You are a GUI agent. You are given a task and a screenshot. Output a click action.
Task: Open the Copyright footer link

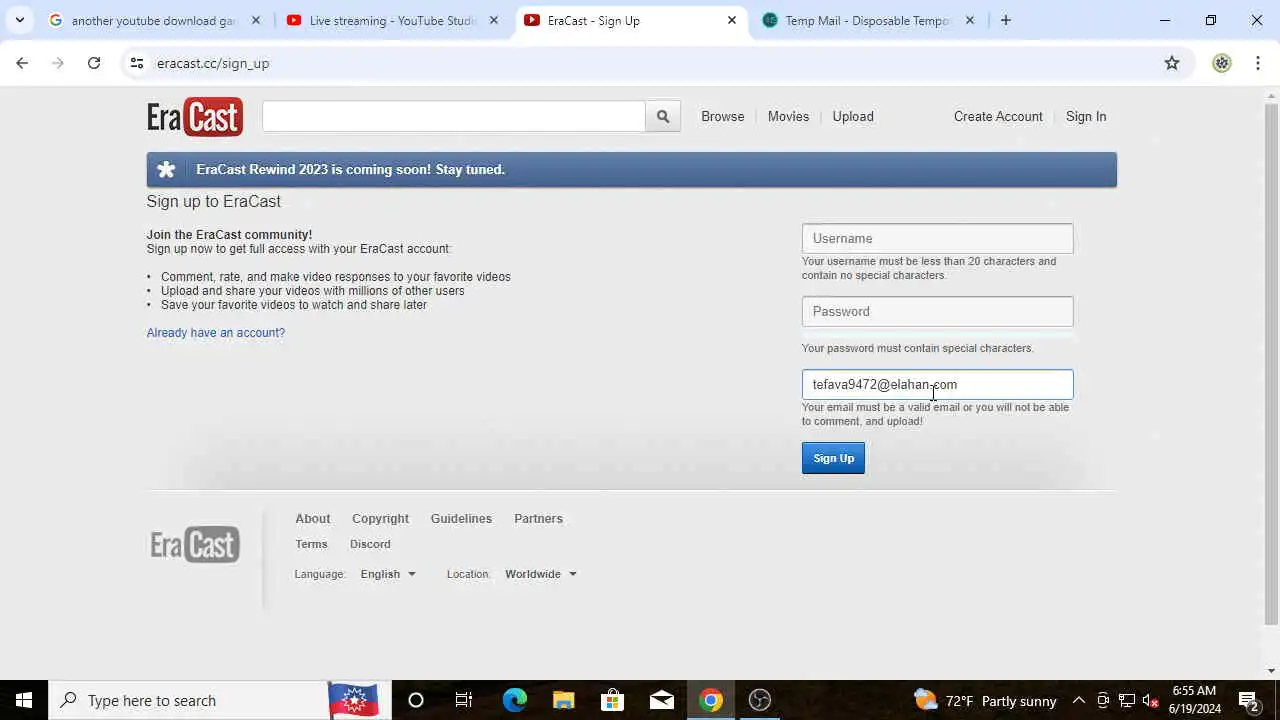[380, 519]
